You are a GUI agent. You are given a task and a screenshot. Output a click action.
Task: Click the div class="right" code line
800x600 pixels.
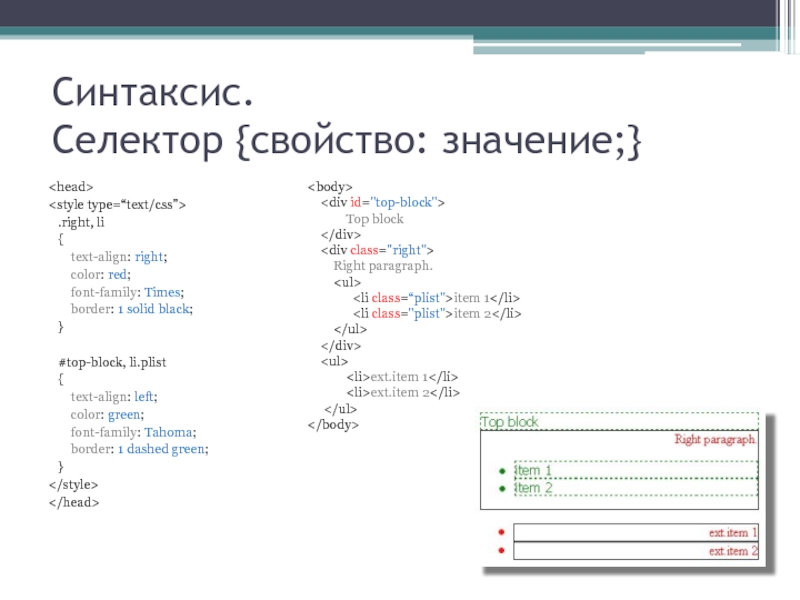pyautogui.click(x=376, y=250)
